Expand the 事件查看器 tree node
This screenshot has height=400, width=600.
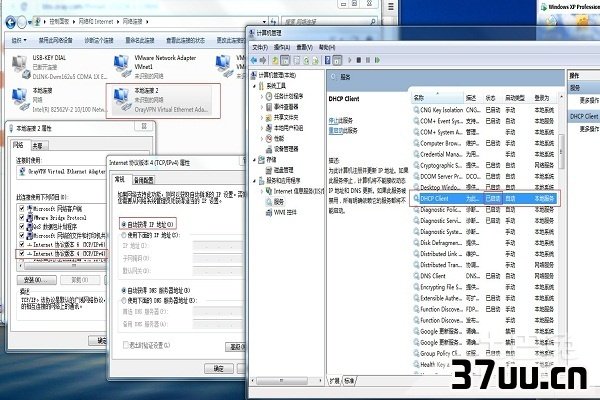click(x=262, y=107)
